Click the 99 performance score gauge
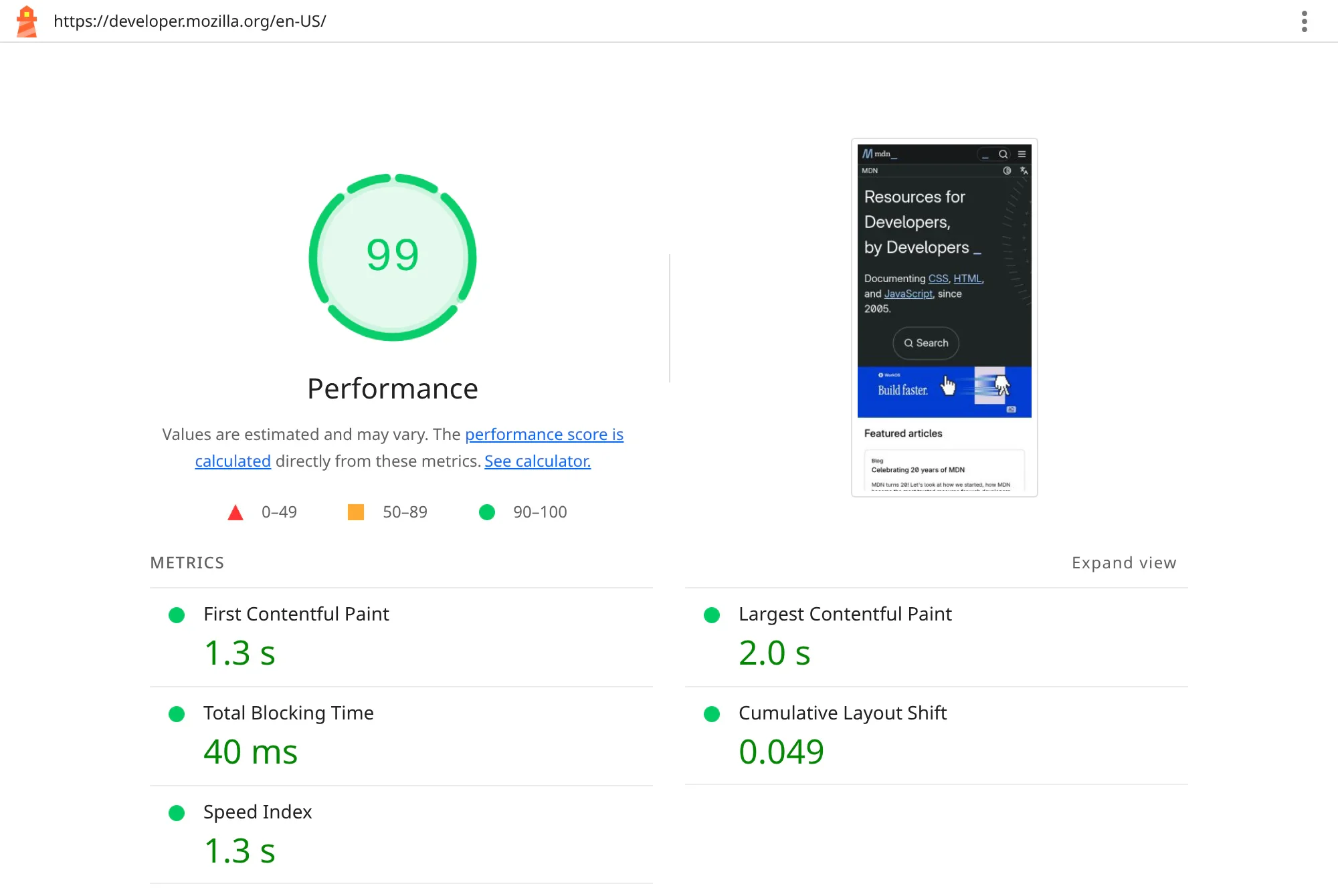Image resolution: width=1338 pixels, height=896 pixels. point(393,257)
